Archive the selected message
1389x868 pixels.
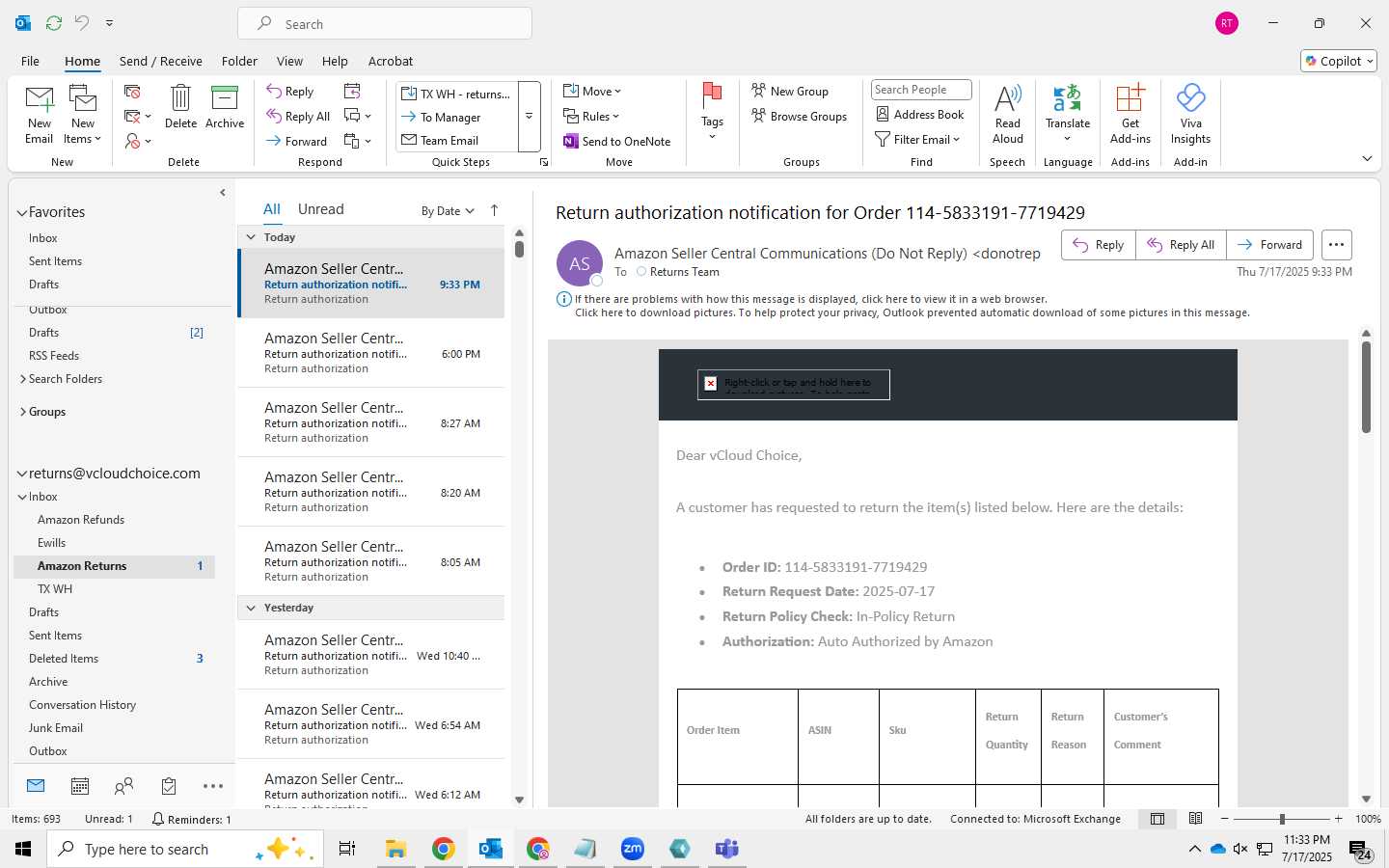(x=225, y=107)
